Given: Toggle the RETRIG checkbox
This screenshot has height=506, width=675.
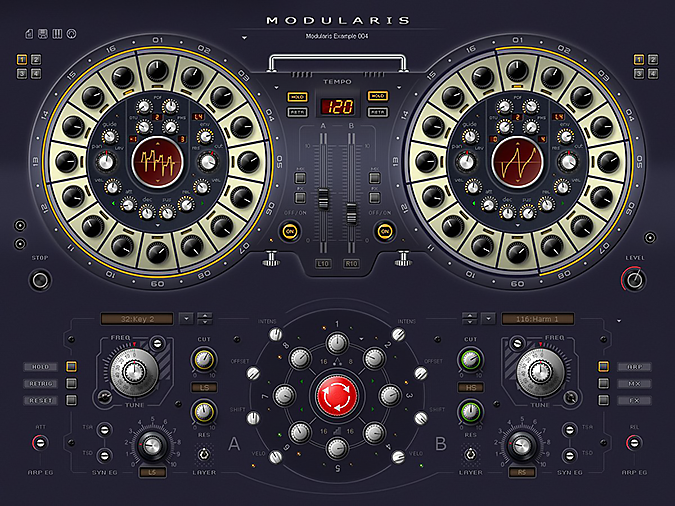Looking at the screenshot, I should (71, 383).
